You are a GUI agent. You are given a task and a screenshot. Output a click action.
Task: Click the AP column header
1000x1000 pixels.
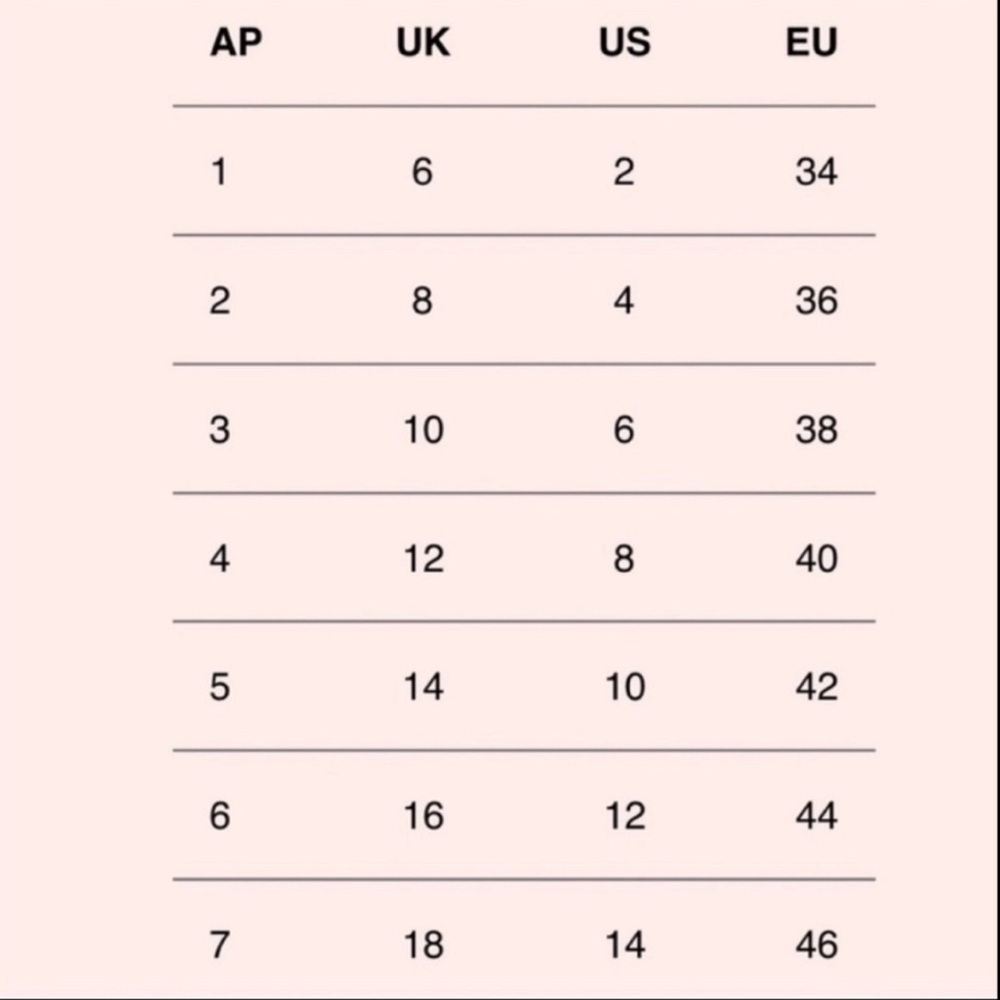[x=236, y=43]
